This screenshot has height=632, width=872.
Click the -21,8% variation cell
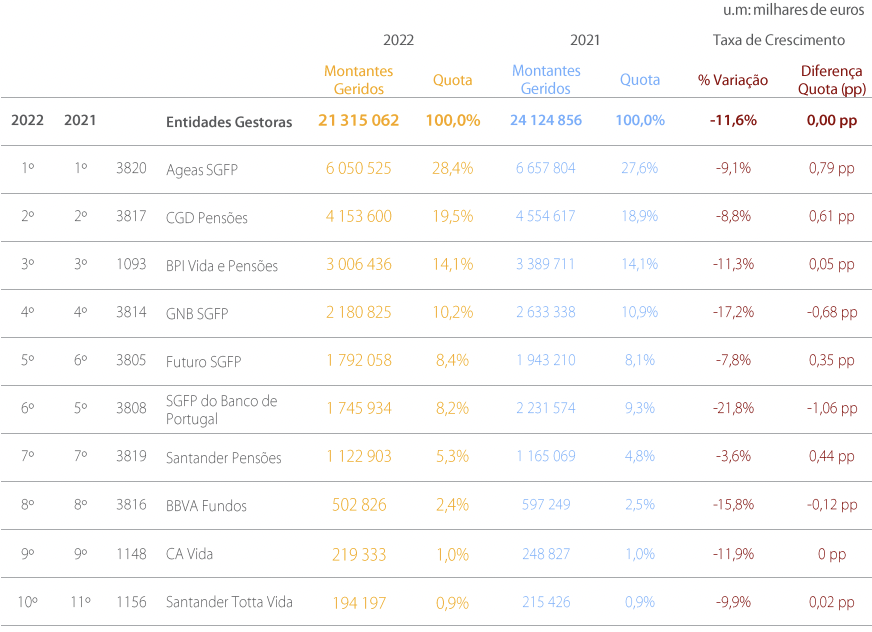[732, 408]
